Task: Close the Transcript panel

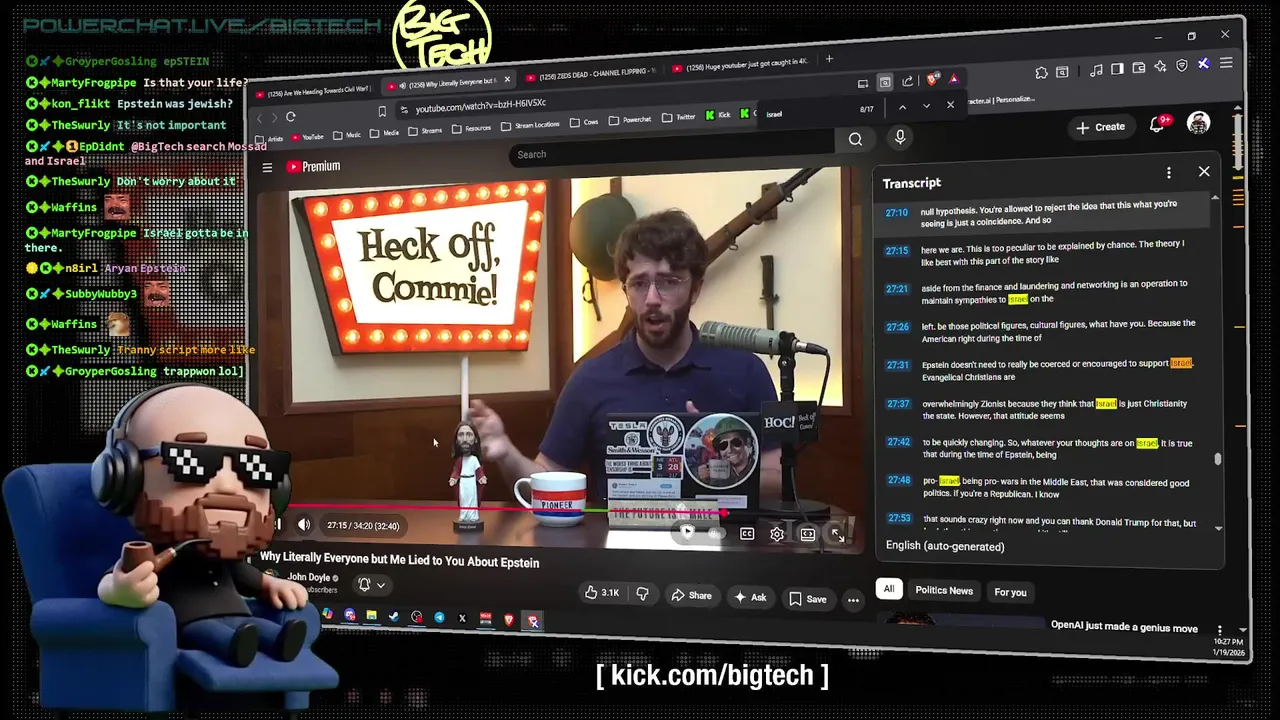Action: [1204, 172]
